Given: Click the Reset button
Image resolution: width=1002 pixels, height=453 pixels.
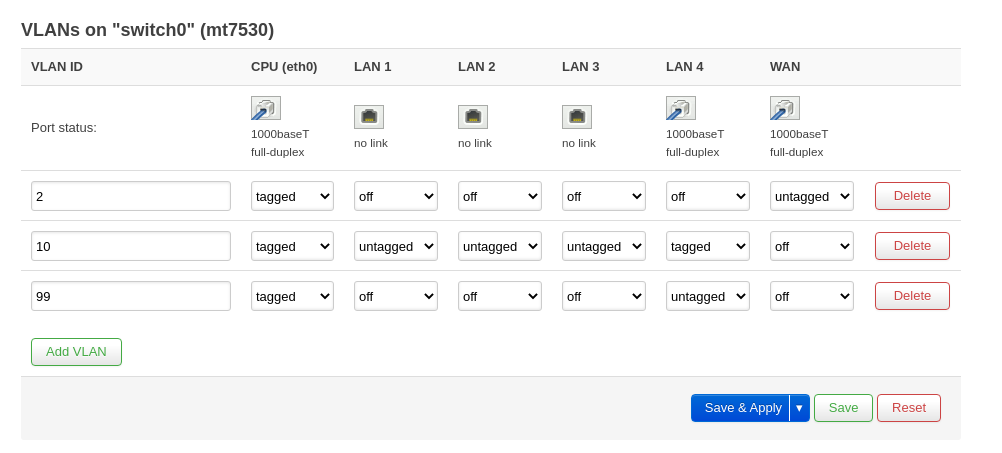Looking at the screenshot, I should 909,408.
